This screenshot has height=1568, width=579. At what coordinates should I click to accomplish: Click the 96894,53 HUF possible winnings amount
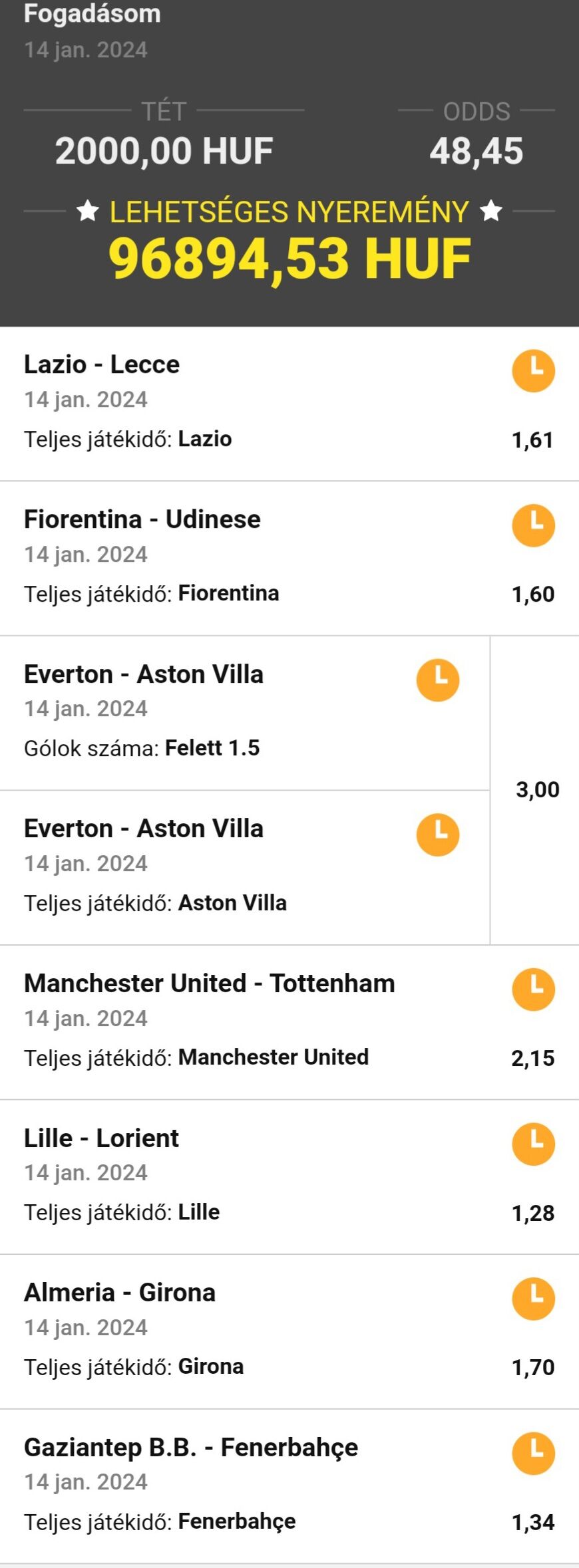click(x=289, y=258)
